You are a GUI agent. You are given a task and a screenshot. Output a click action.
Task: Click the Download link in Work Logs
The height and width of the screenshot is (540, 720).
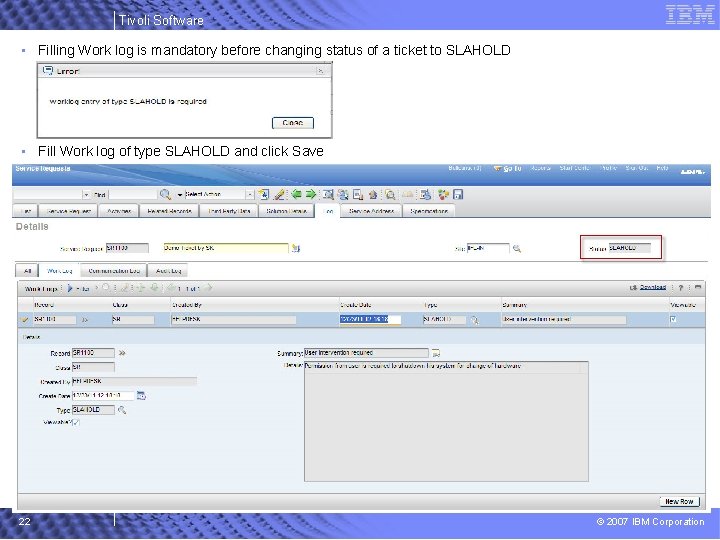pos(652,287)
